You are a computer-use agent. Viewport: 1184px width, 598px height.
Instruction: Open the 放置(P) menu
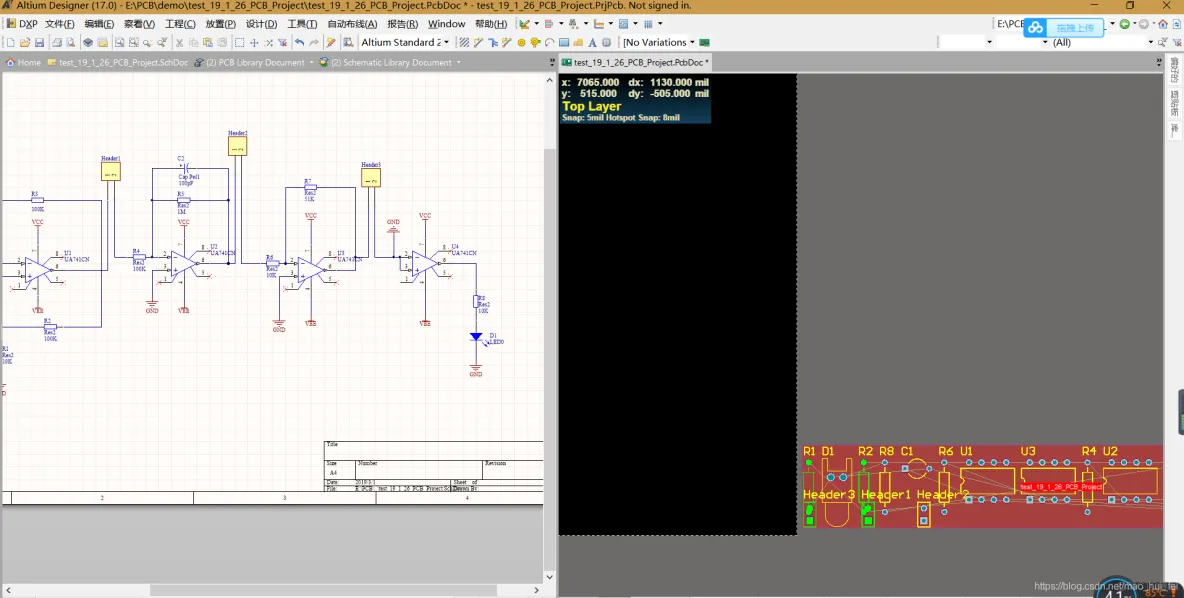[x=220, y=23]
